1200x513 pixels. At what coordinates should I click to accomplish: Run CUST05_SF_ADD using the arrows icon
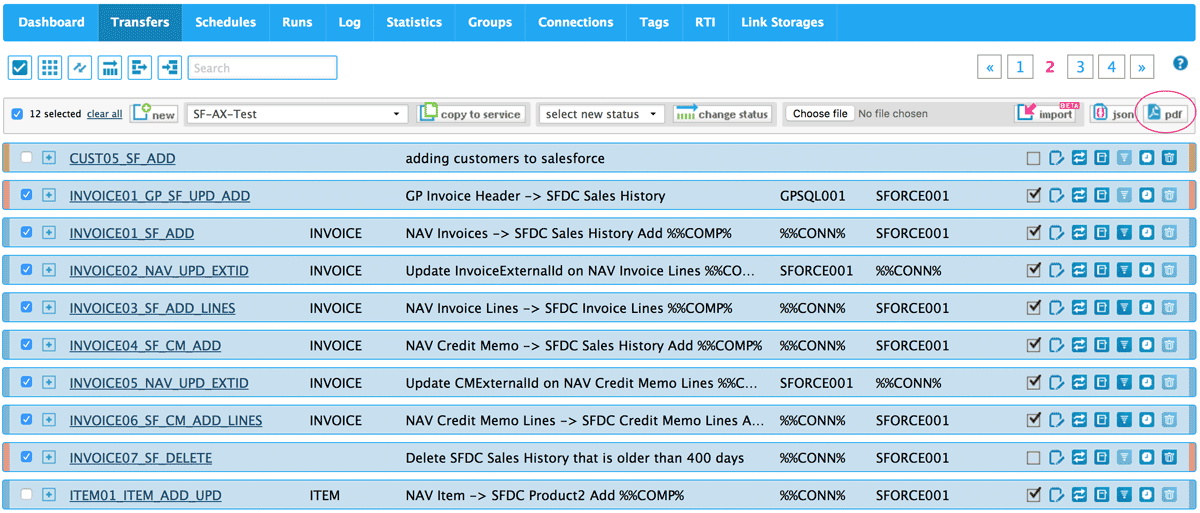coord(1079,158)
